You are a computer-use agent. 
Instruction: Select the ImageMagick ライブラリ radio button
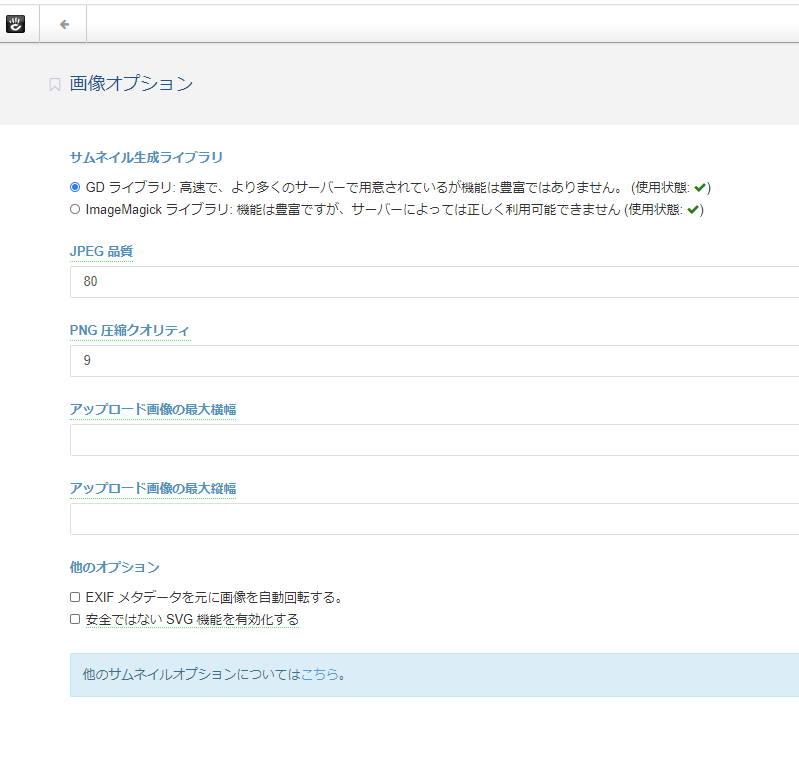click(75, 209)
